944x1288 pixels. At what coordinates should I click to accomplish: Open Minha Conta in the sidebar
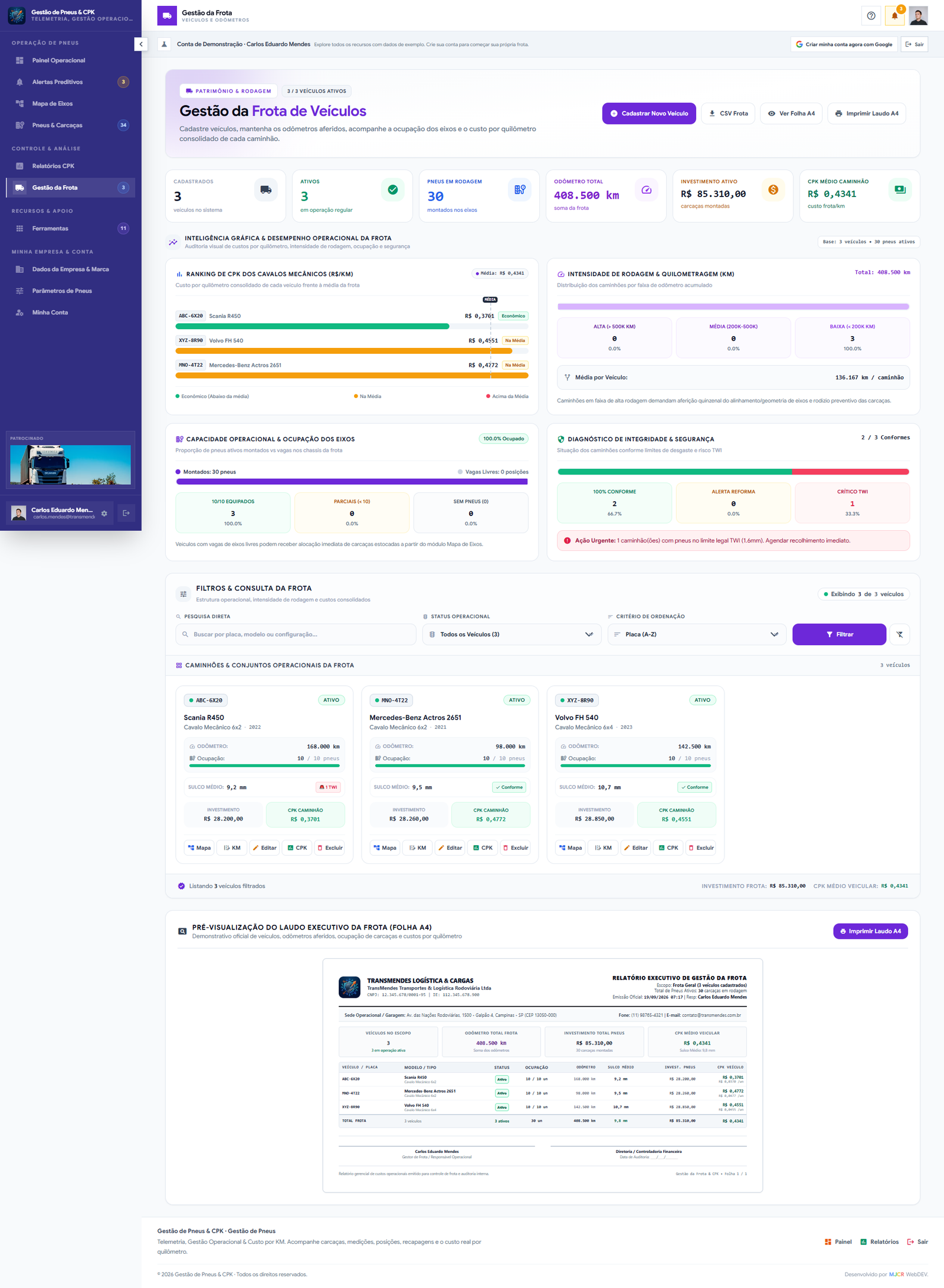click(x=71, y=313)
